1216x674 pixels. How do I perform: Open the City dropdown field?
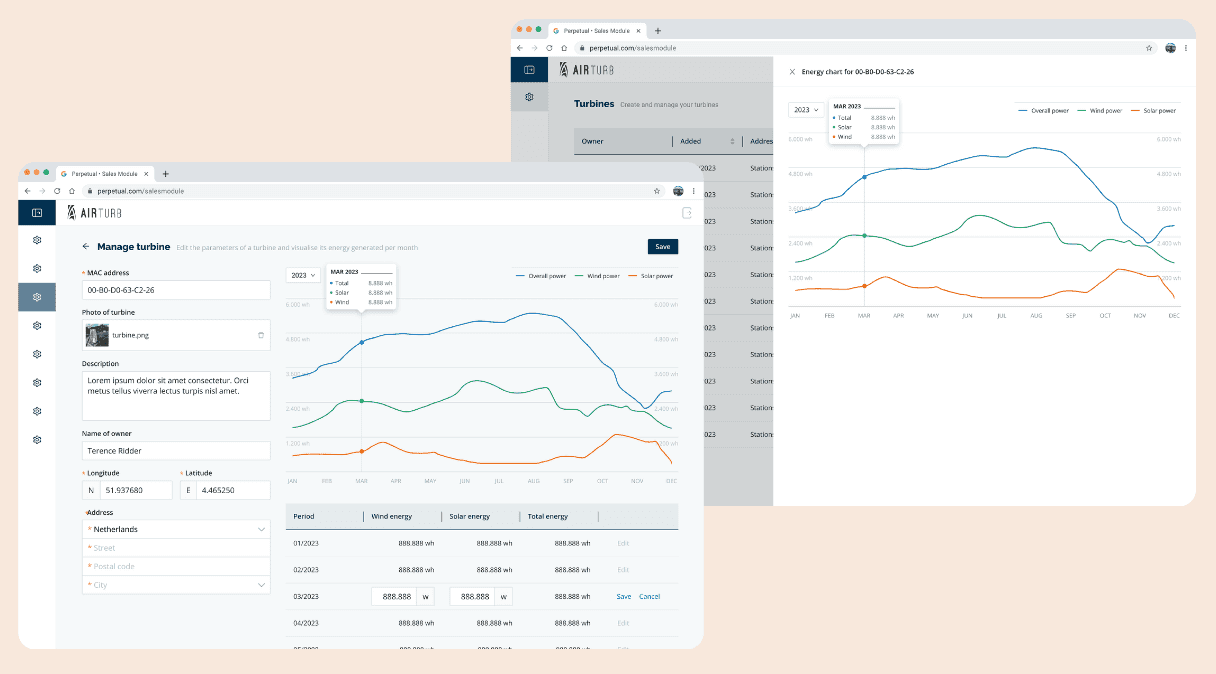(176, 585)
